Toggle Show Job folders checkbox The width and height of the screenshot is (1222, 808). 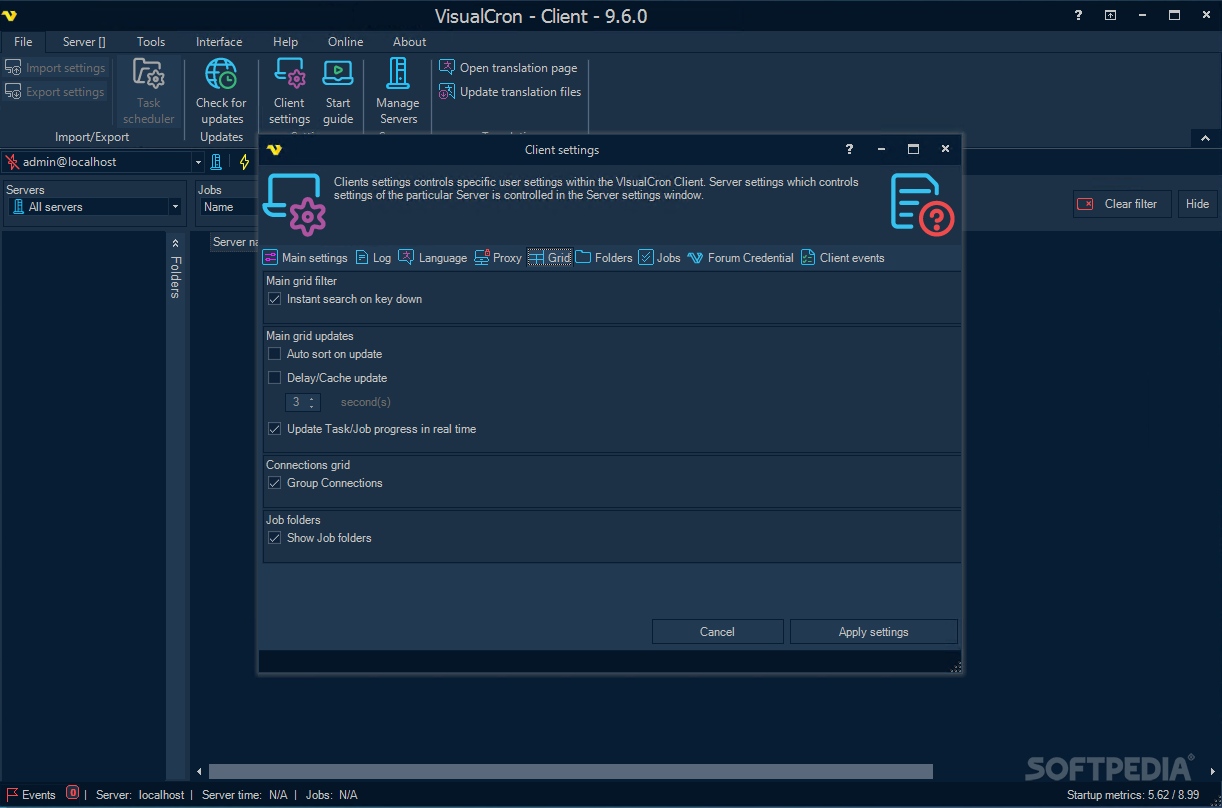pyautogui.click(x=275, y=538)
